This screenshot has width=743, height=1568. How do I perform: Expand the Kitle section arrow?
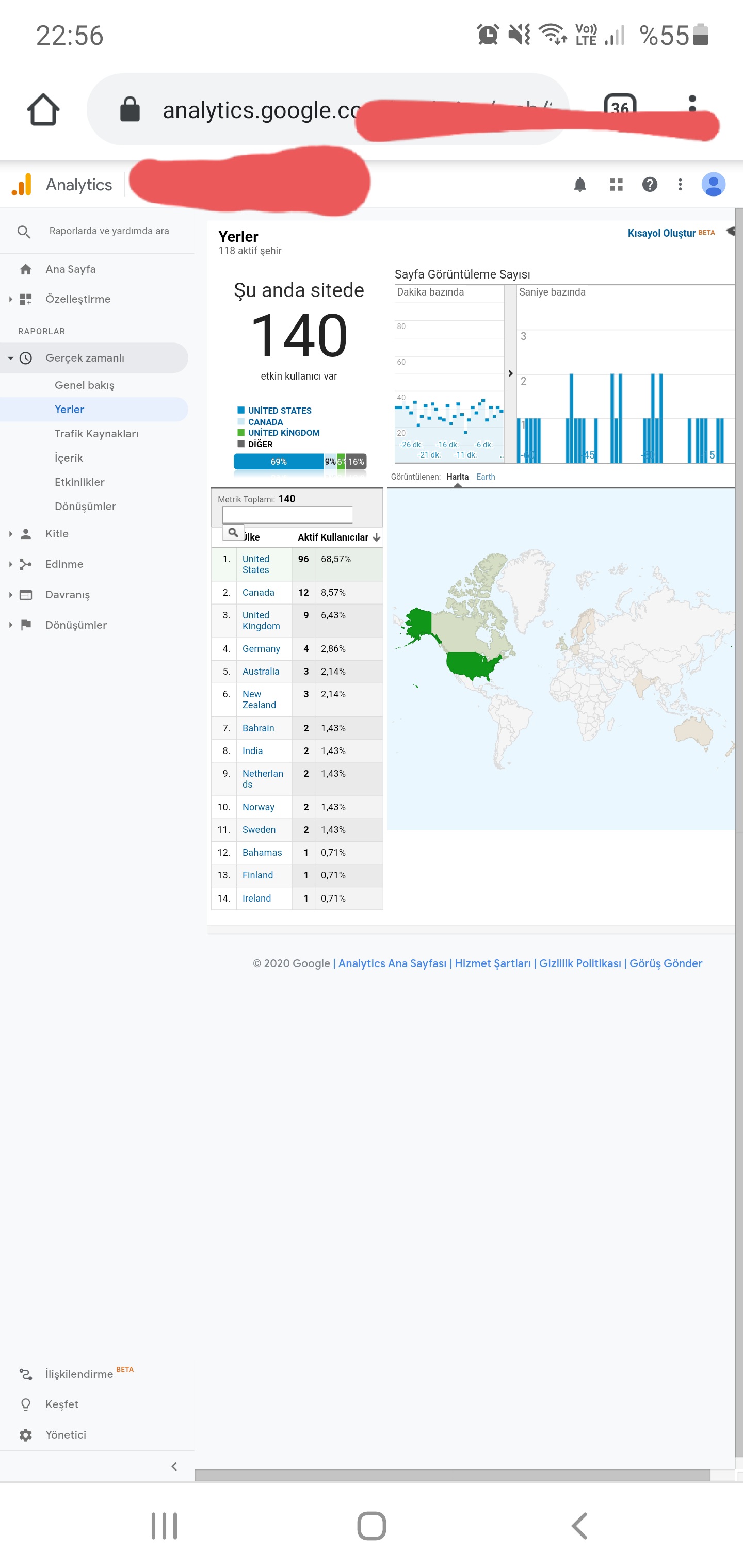10,534
